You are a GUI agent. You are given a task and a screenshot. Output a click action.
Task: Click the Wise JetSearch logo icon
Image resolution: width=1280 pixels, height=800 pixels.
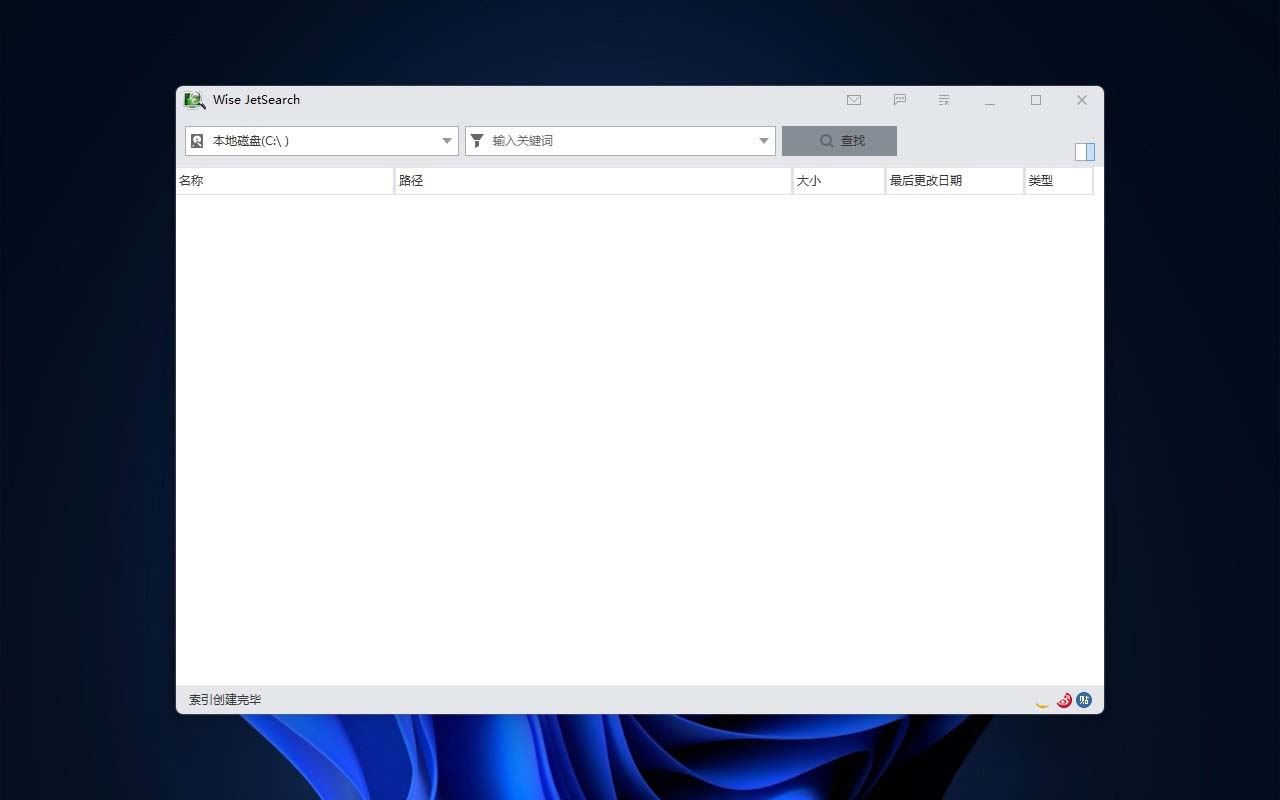click(195, 100)
